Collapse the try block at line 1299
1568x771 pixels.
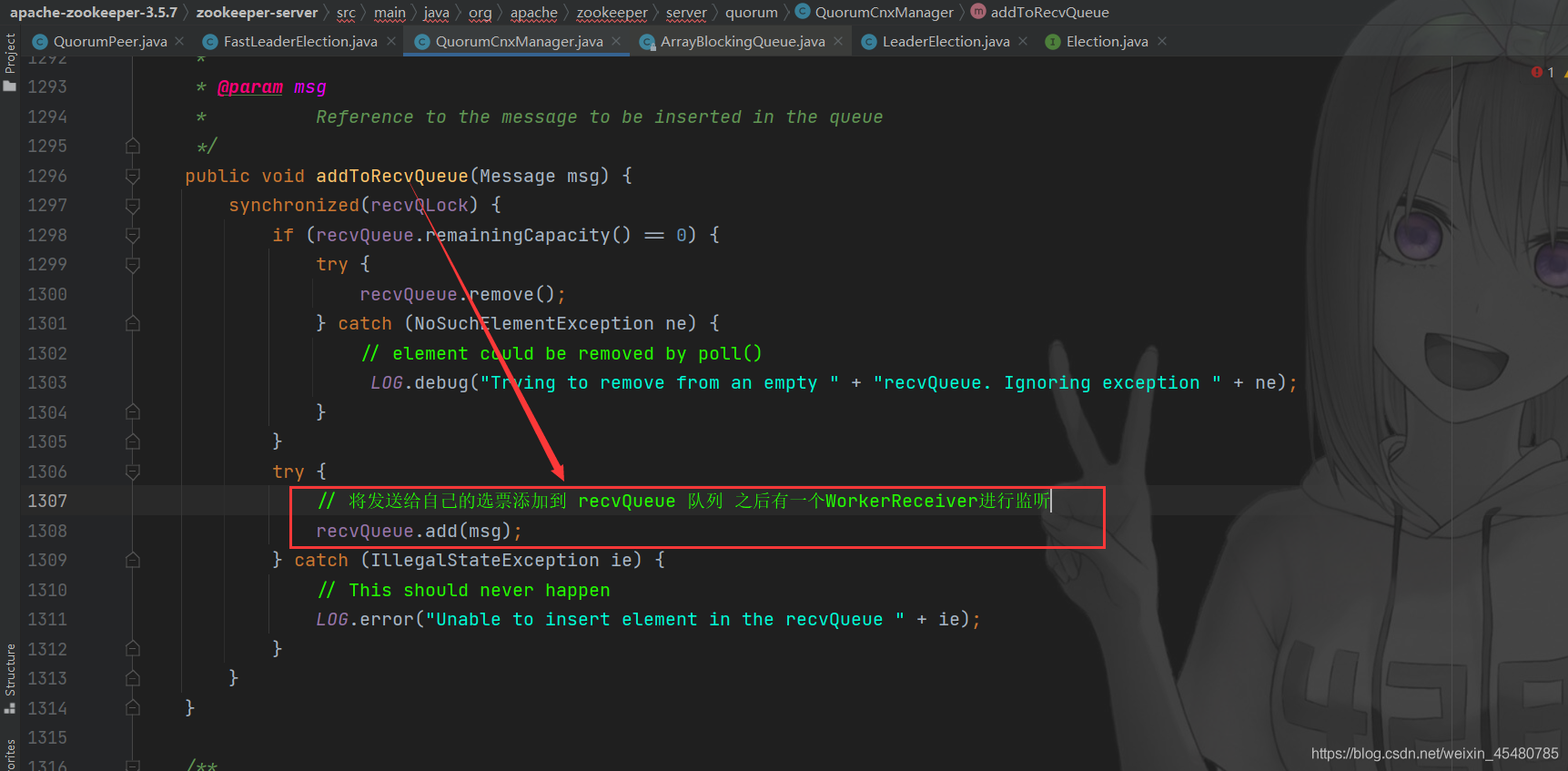pyautogui.click(x=133, y=265)
